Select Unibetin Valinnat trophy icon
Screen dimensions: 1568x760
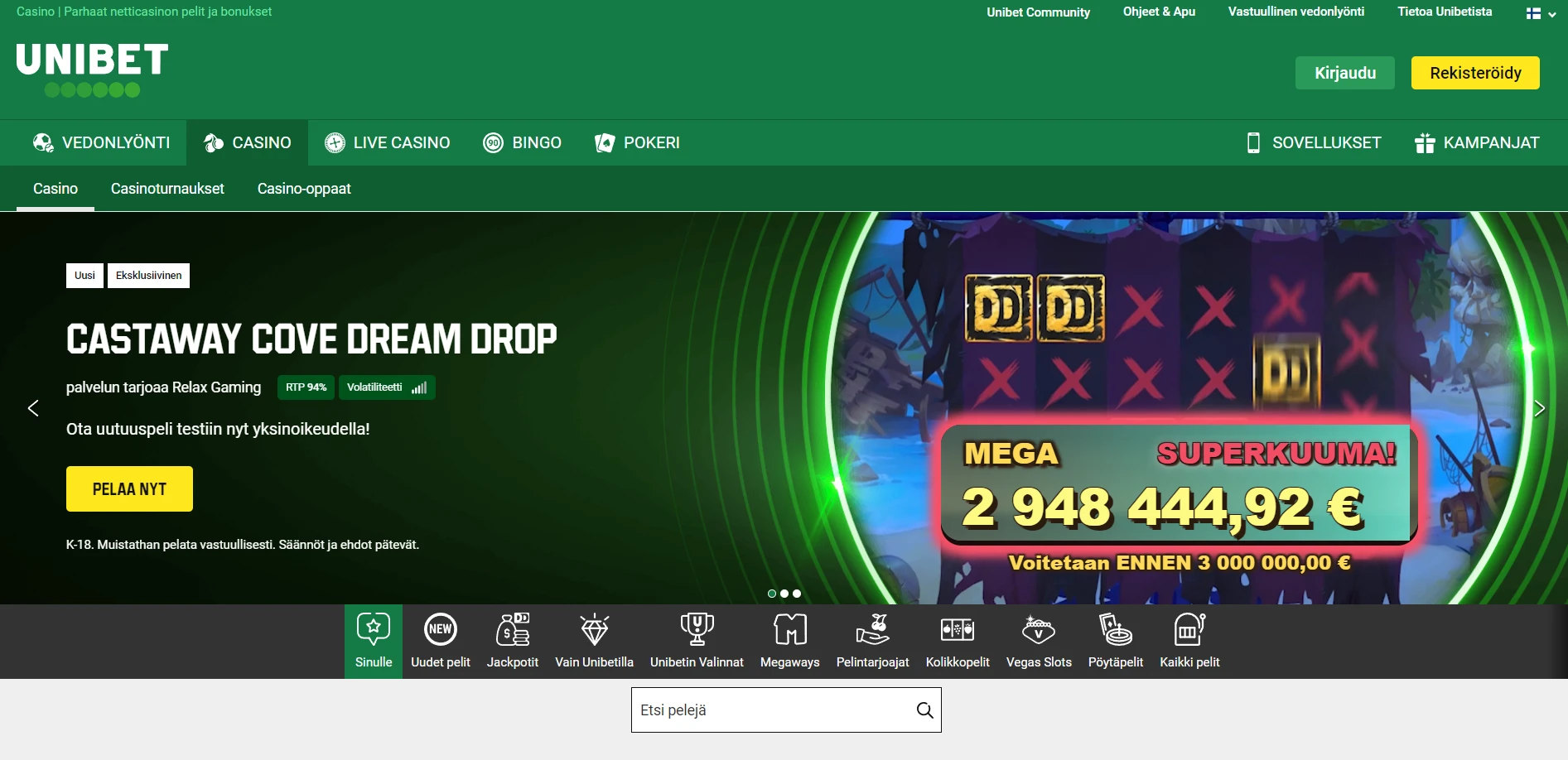pyautogui.click(x=697, y=629)
